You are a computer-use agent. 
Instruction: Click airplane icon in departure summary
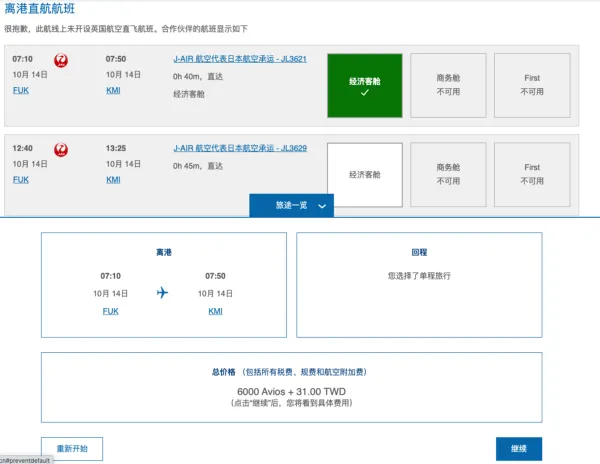pyautogui.click(x=162, y=293)
